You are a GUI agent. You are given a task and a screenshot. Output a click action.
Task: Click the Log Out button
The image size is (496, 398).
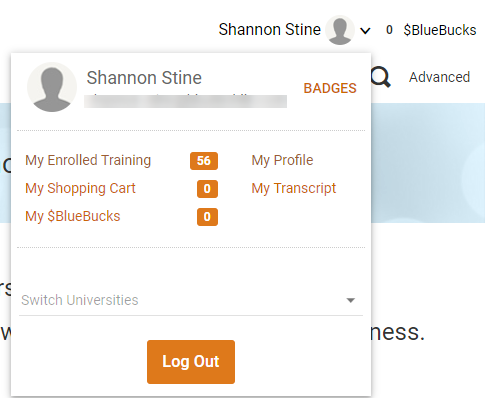click(191, 362)
